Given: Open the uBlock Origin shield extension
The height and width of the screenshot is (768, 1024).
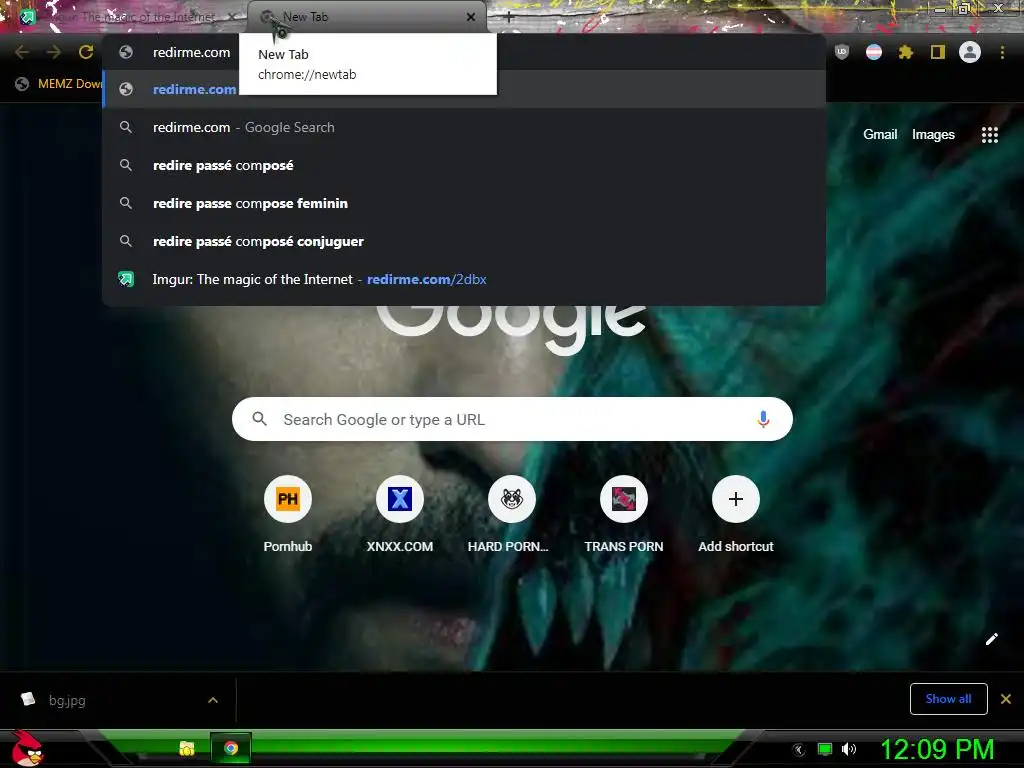Looking at the screenshot, I should pyautogui.click(x=842, y=52).
